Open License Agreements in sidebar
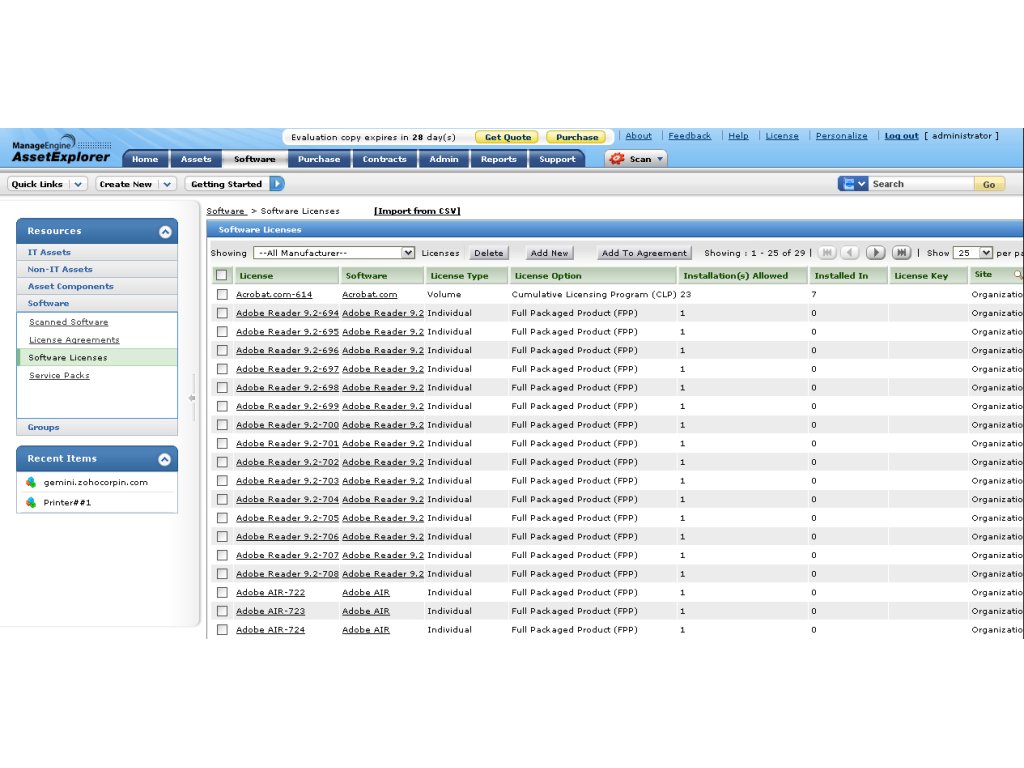Image resolution: width=1024 pixels, height=768 pixels. click(74, 340)
